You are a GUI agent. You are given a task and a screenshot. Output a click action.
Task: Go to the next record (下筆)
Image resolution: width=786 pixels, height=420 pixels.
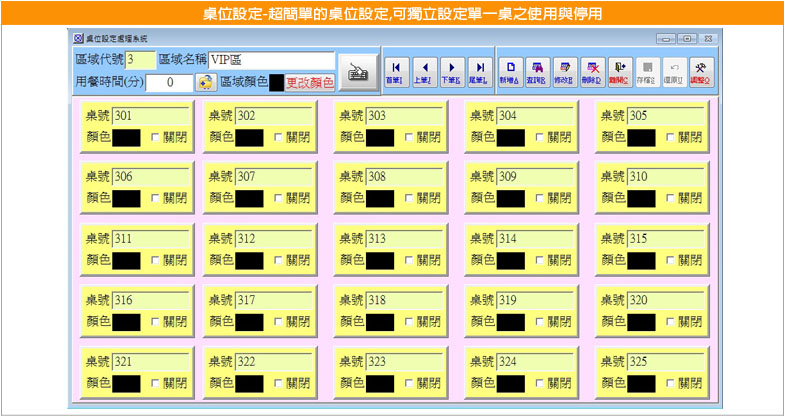[452, 71]
